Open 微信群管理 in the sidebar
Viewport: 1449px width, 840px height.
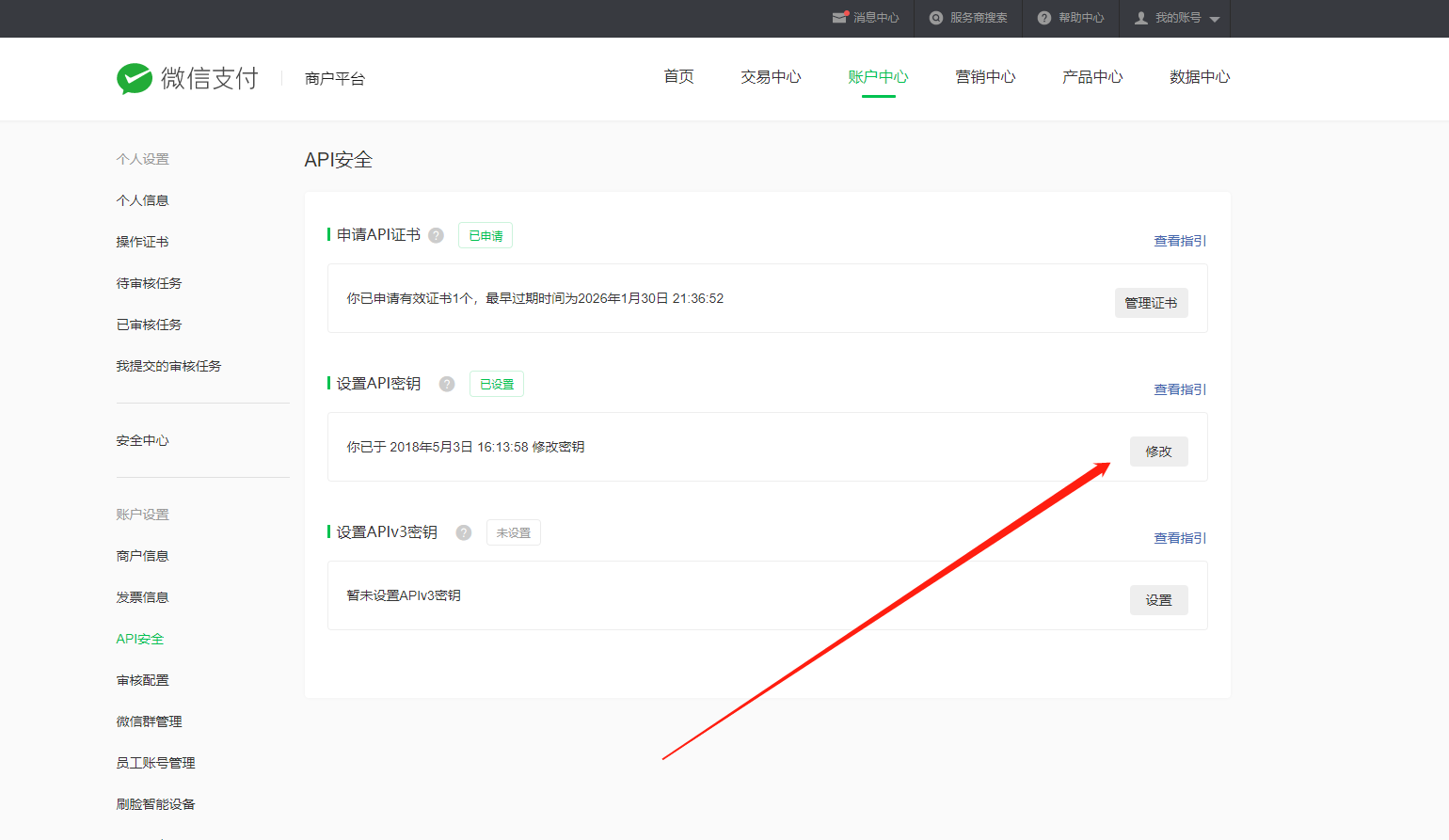[x=150, y=721]
